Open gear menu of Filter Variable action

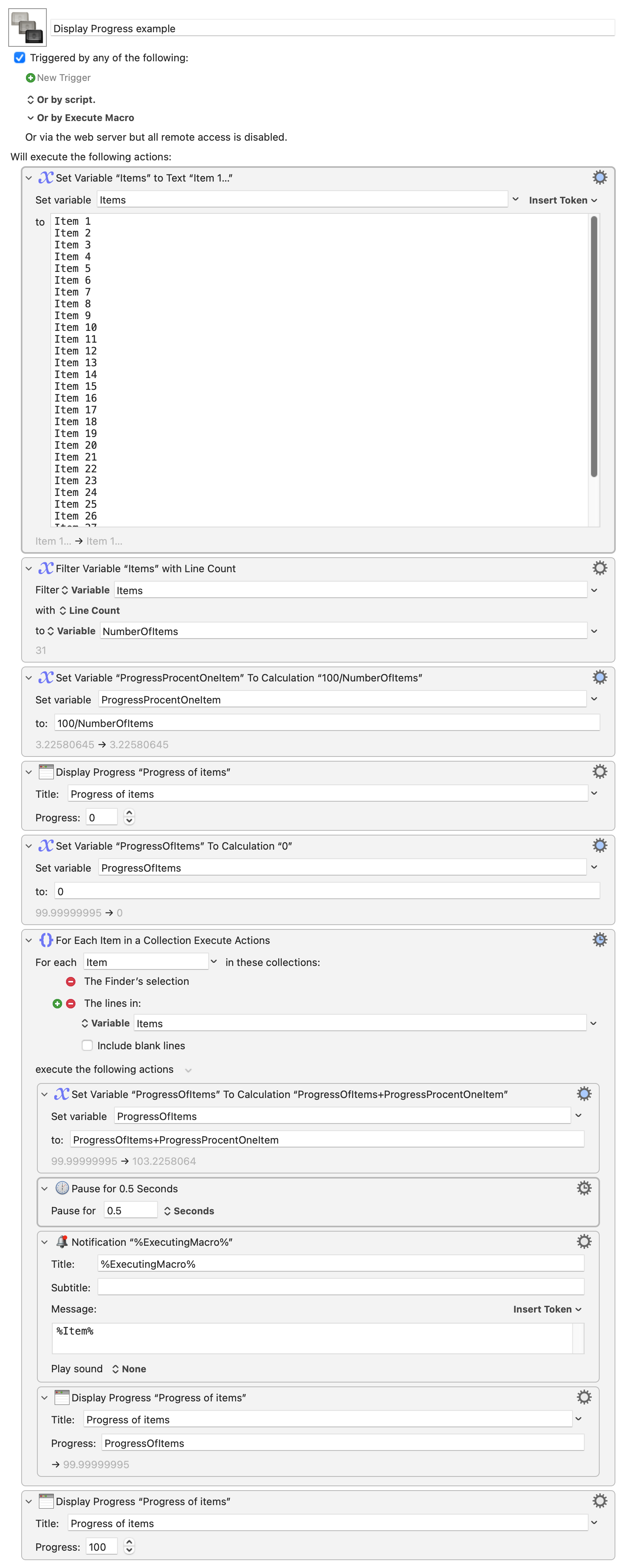pos(600,568)
